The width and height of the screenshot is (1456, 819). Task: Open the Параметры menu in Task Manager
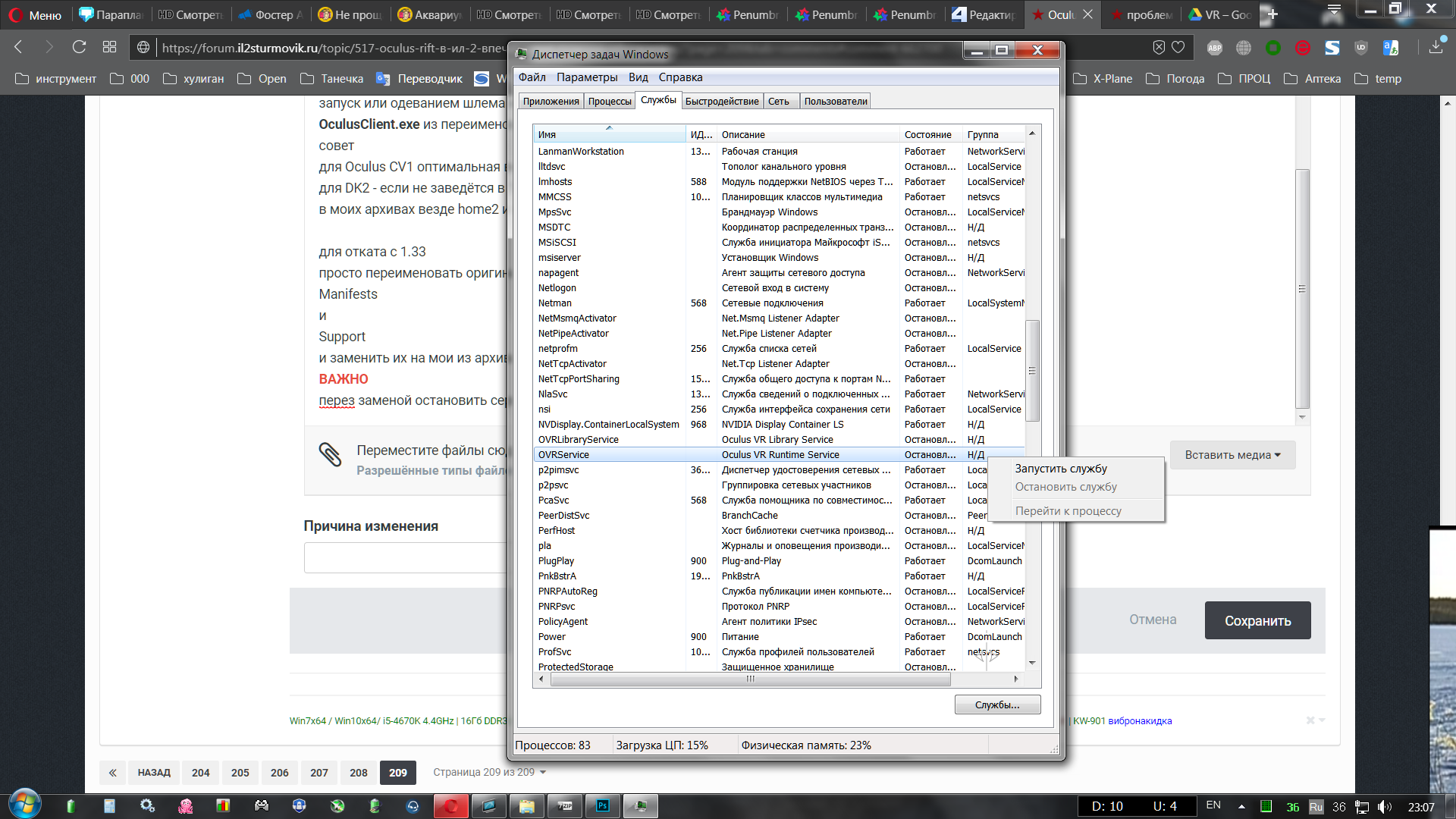click(x=586, y=77)
